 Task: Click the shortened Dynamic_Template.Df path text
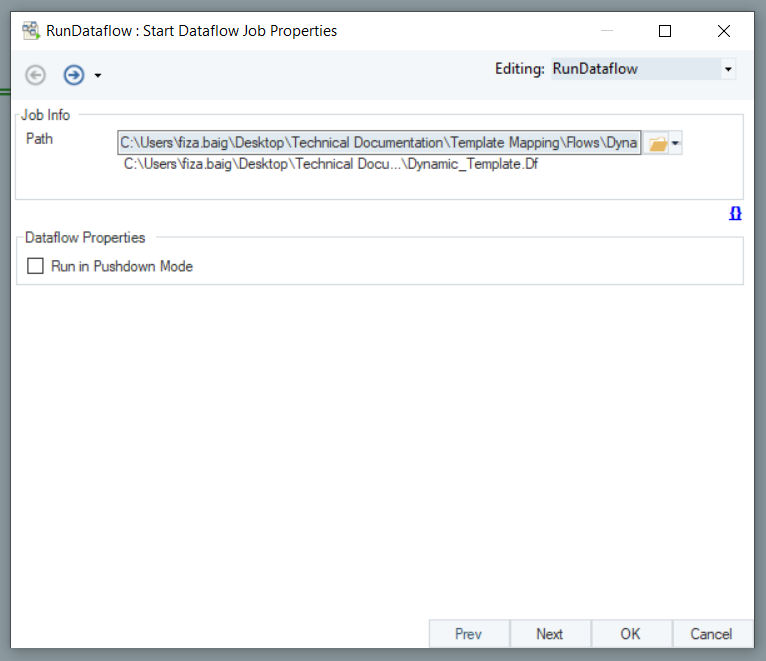pyautogui.click(x=331, y=164)
